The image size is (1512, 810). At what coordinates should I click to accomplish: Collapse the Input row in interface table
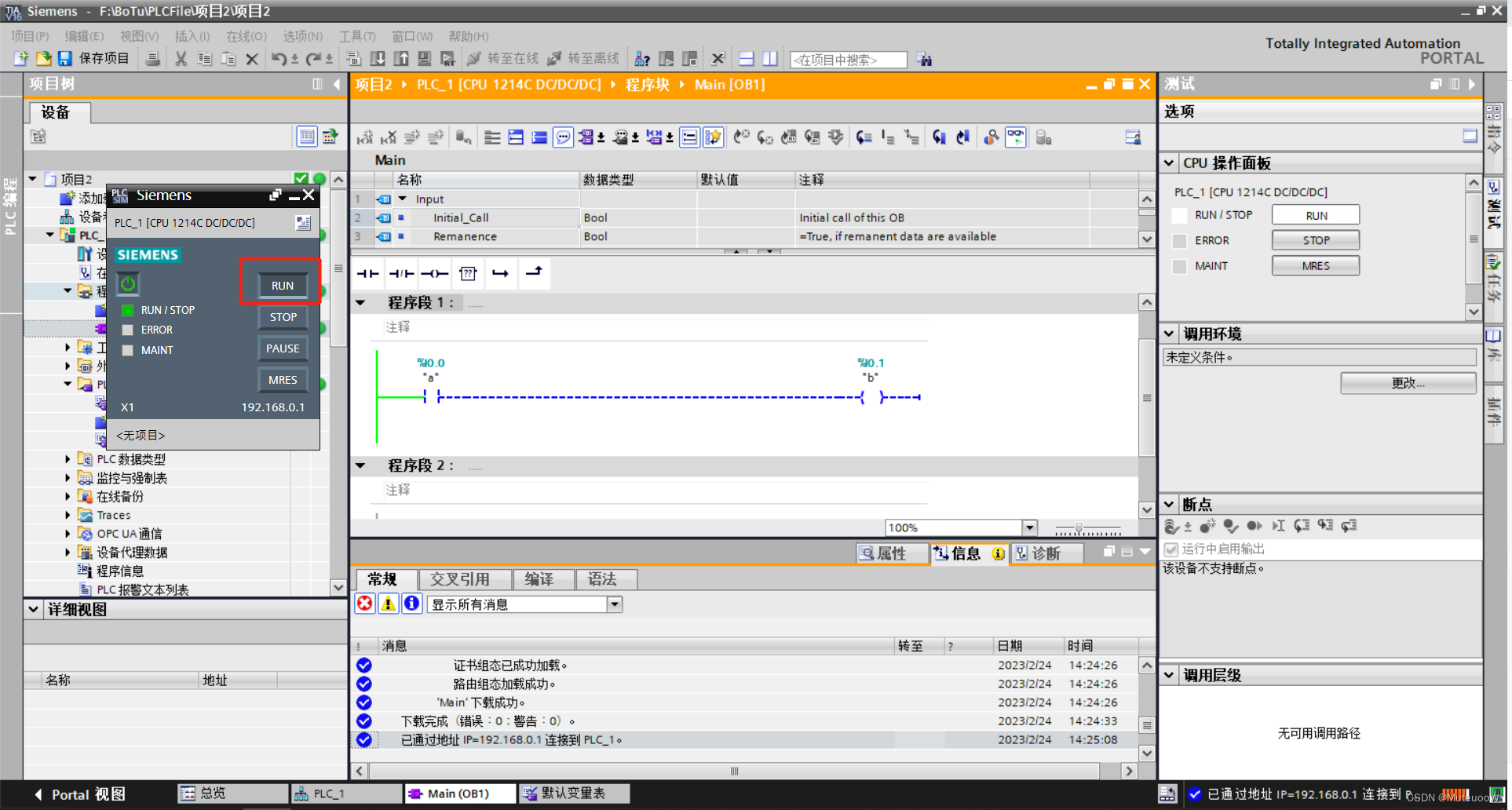click(x=403, y=199)
